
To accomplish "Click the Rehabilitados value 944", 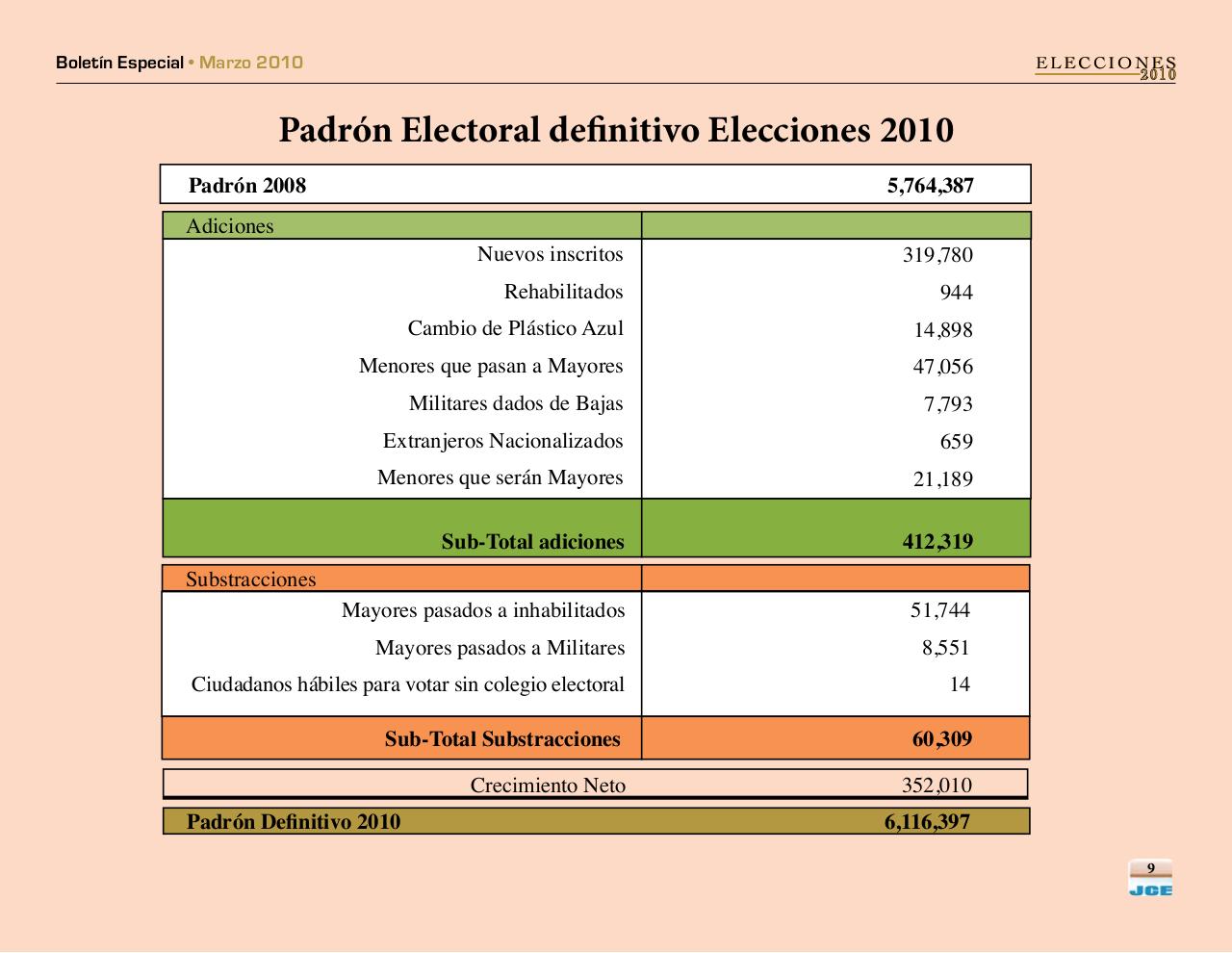I will coord(956,293).
